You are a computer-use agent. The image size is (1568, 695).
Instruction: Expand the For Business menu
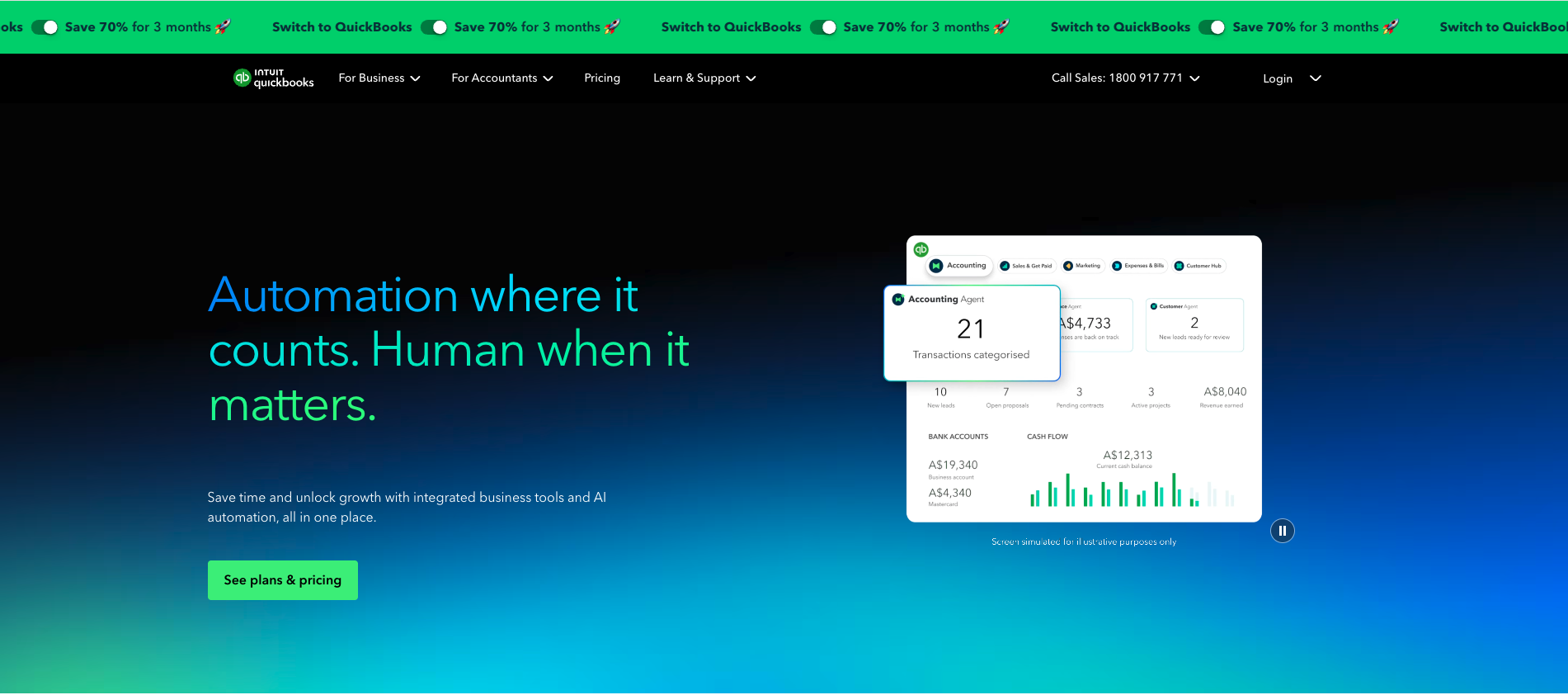(x=379, y=78)
